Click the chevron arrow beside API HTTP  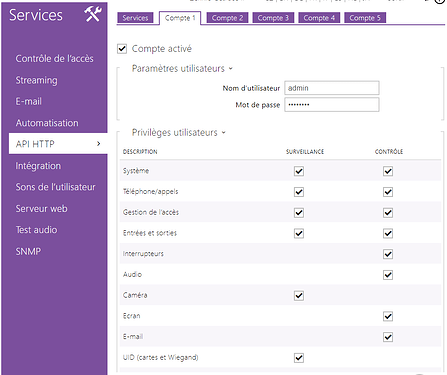(x=98, y=144)
